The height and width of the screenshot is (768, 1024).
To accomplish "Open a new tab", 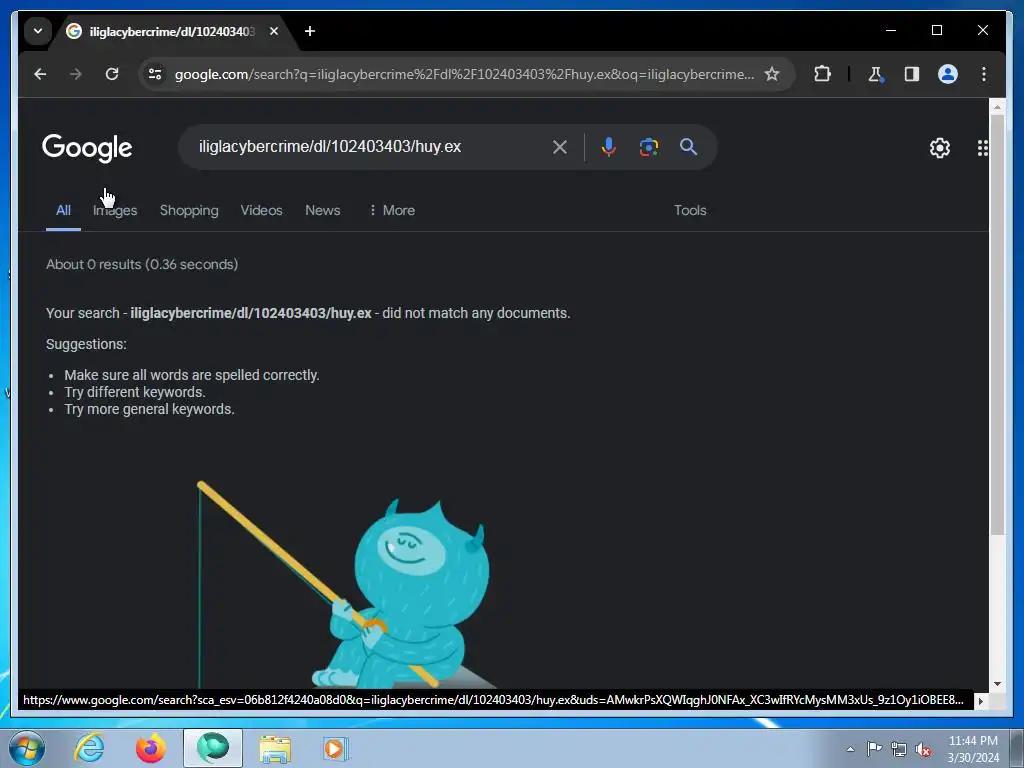I will click(310, 31).
